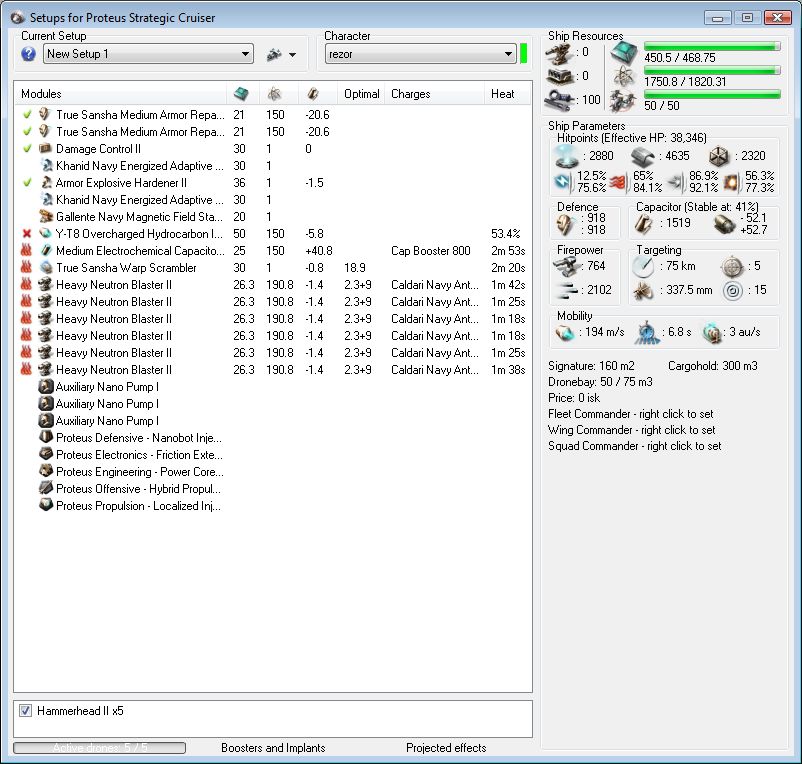Click the 53.4% heat value cell
The height and width of the screenshot is (764, 802).
(505, 234)
